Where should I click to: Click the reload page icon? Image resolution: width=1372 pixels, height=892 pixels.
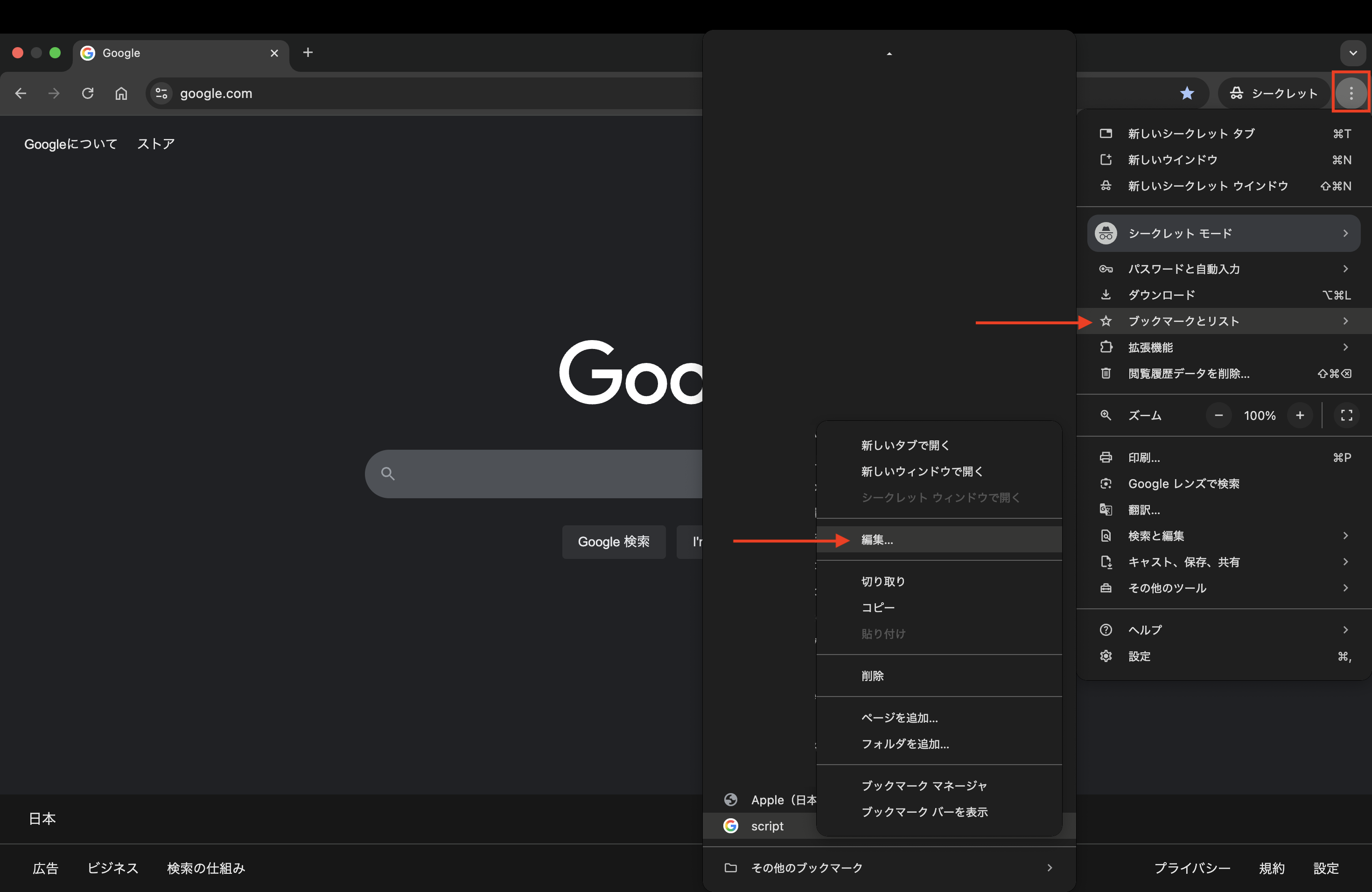tap(88, 93)
